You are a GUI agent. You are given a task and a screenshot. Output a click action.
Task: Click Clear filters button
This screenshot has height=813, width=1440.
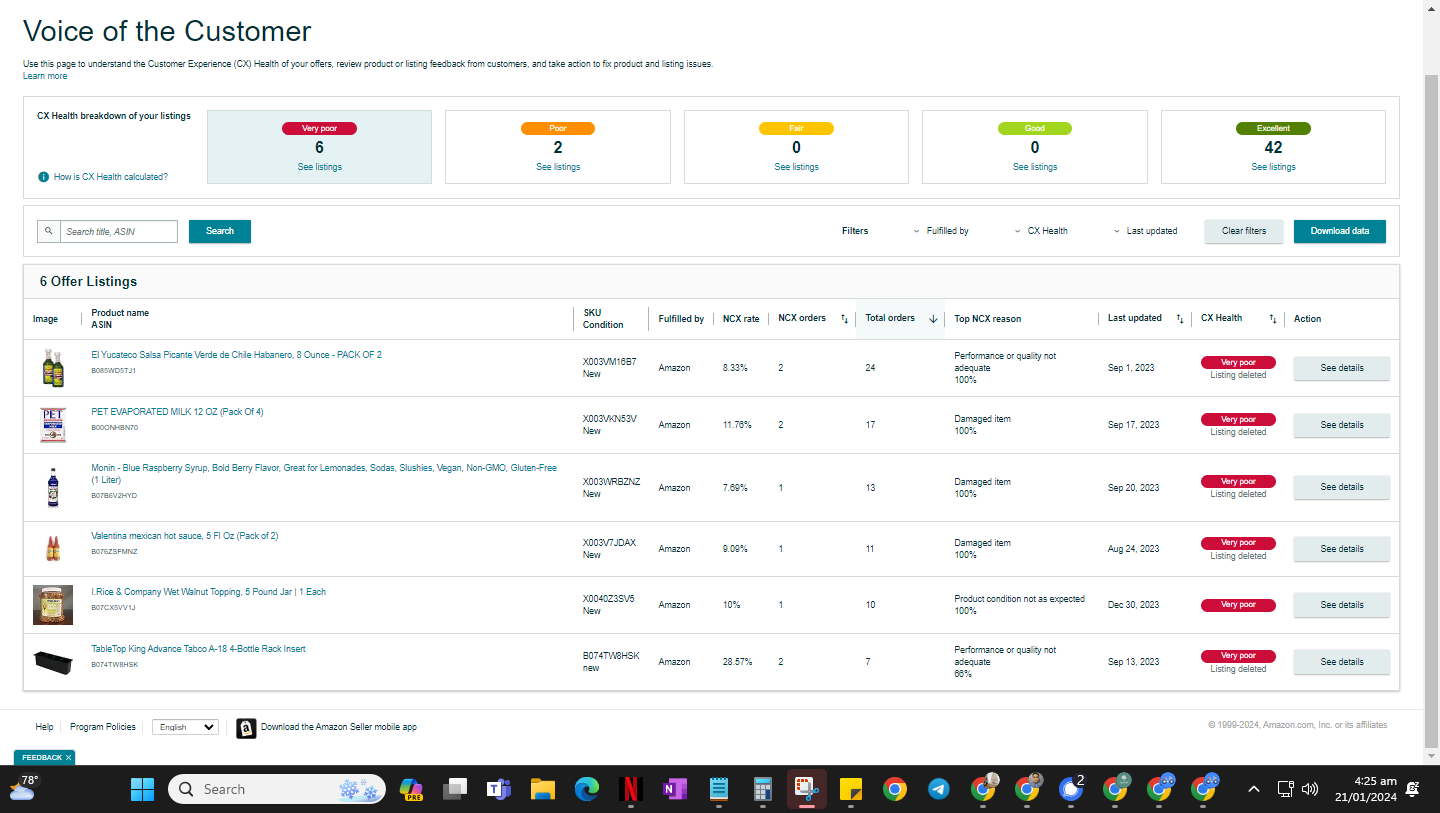(1244, 231)
